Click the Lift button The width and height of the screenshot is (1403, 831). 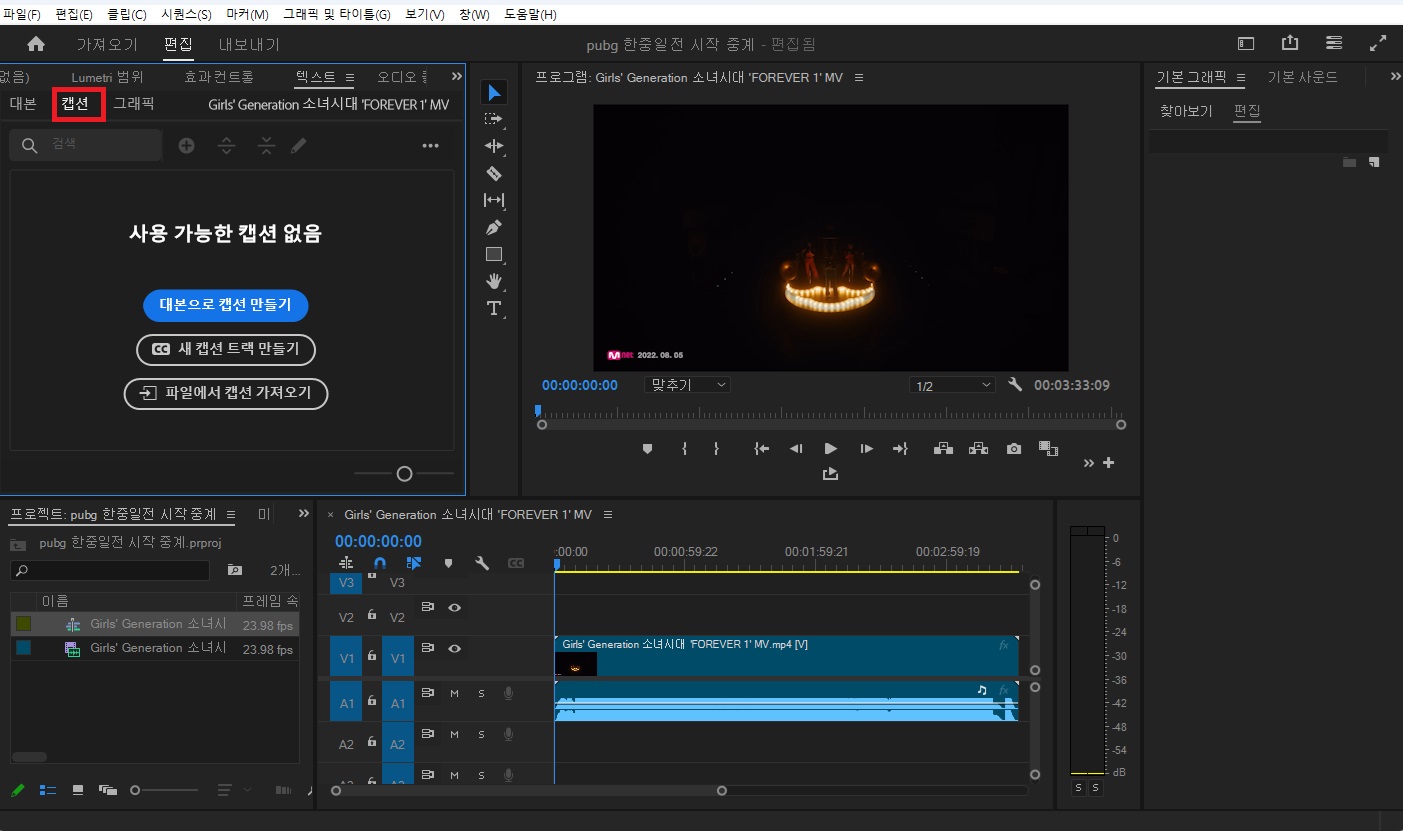pos(943,449)
